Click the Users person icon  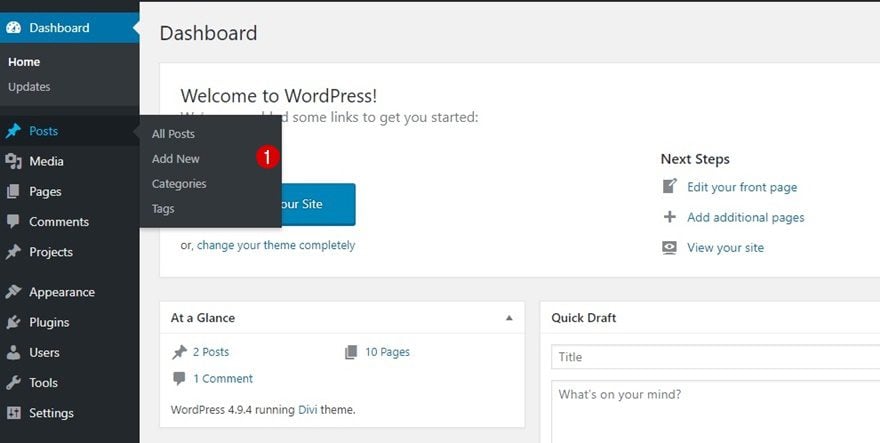tap(13, 353)
